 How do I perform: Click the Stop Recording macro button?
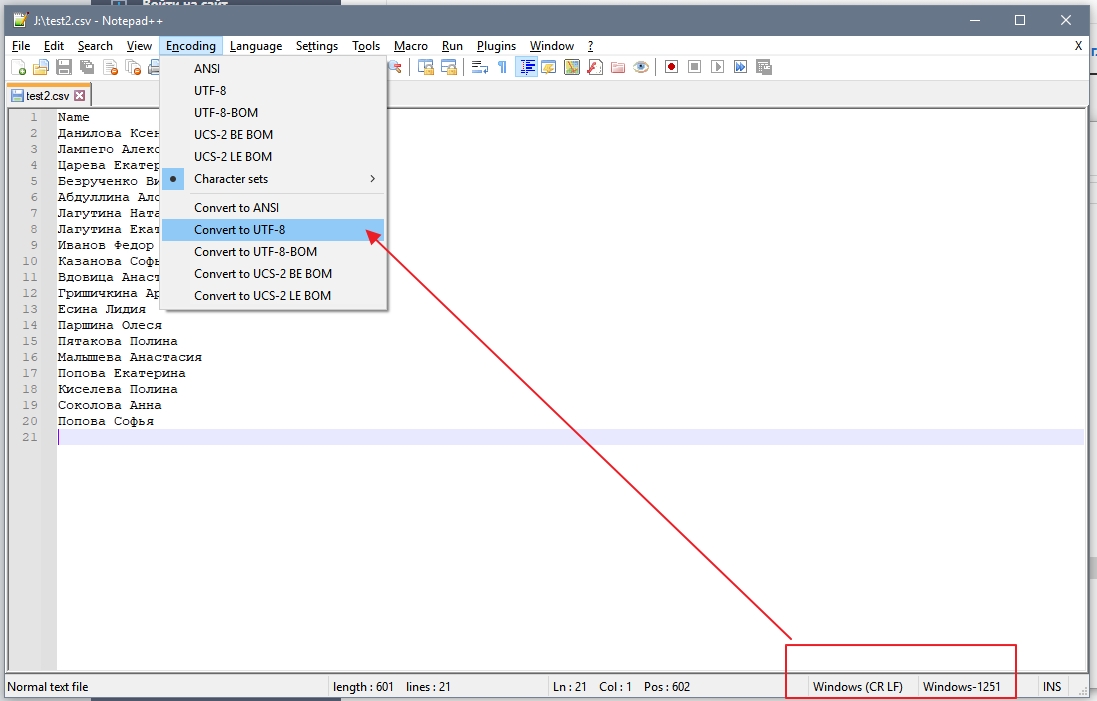[694, 67]
